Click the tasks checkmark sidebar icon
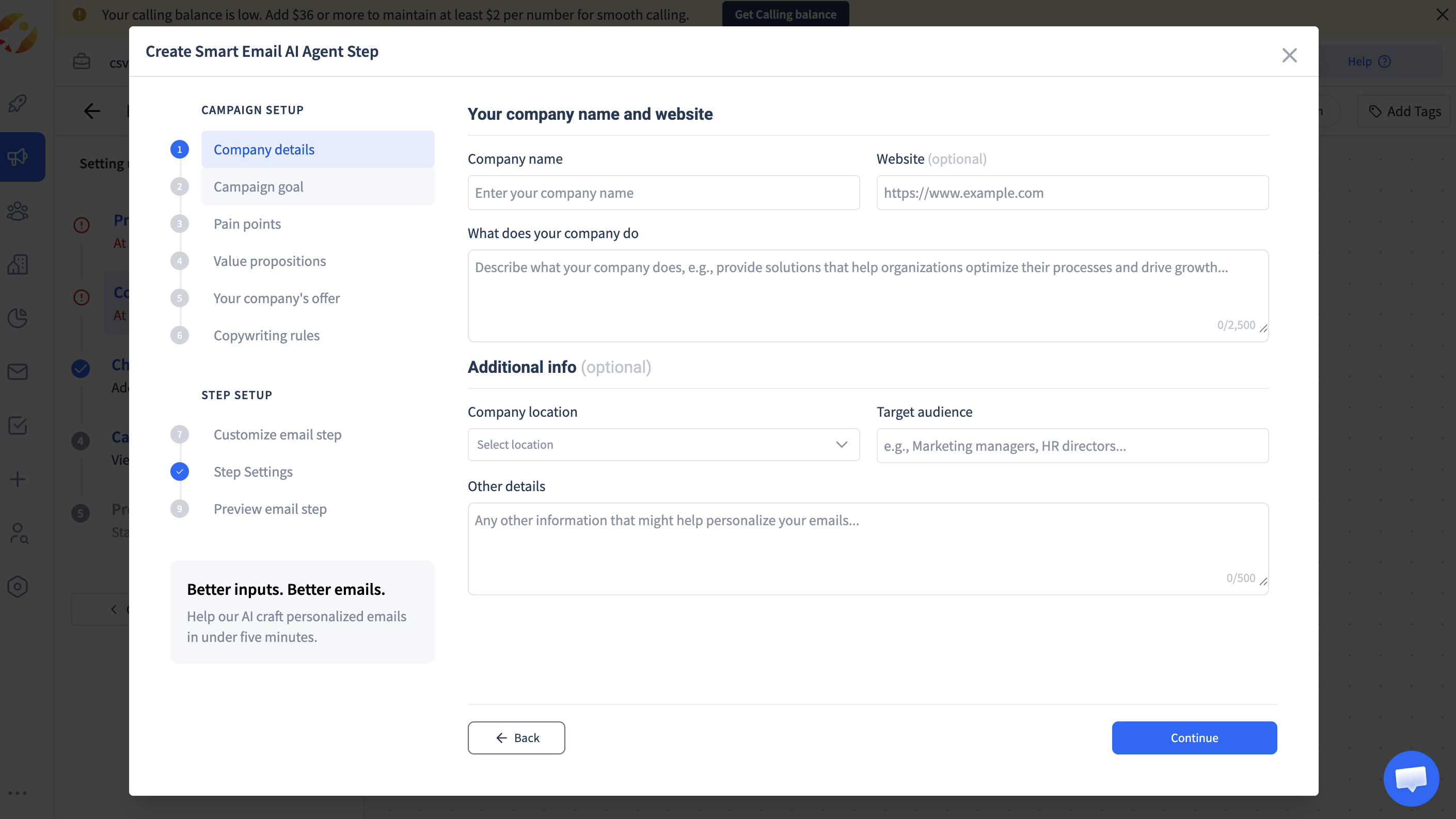Screen dimensions: 1456x819 [x=18, y=426]
